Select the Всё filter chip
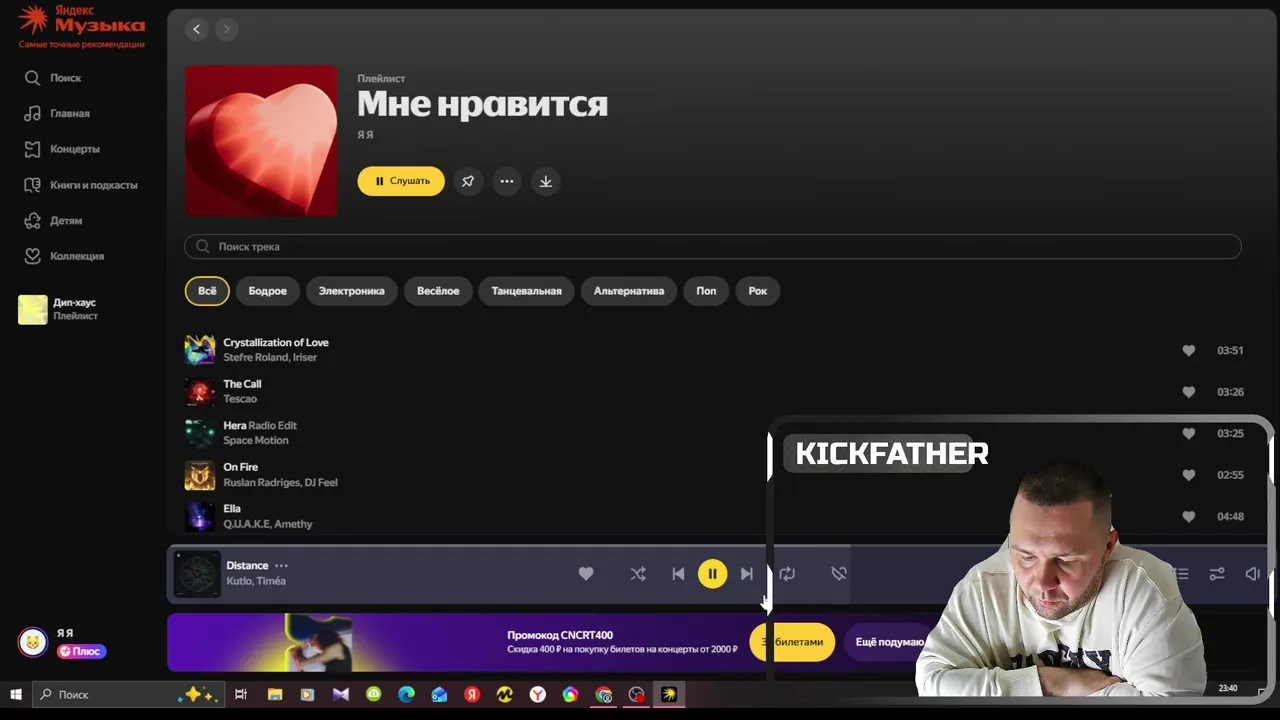This screenshot has width=1280, height=720. coord(207,291)
